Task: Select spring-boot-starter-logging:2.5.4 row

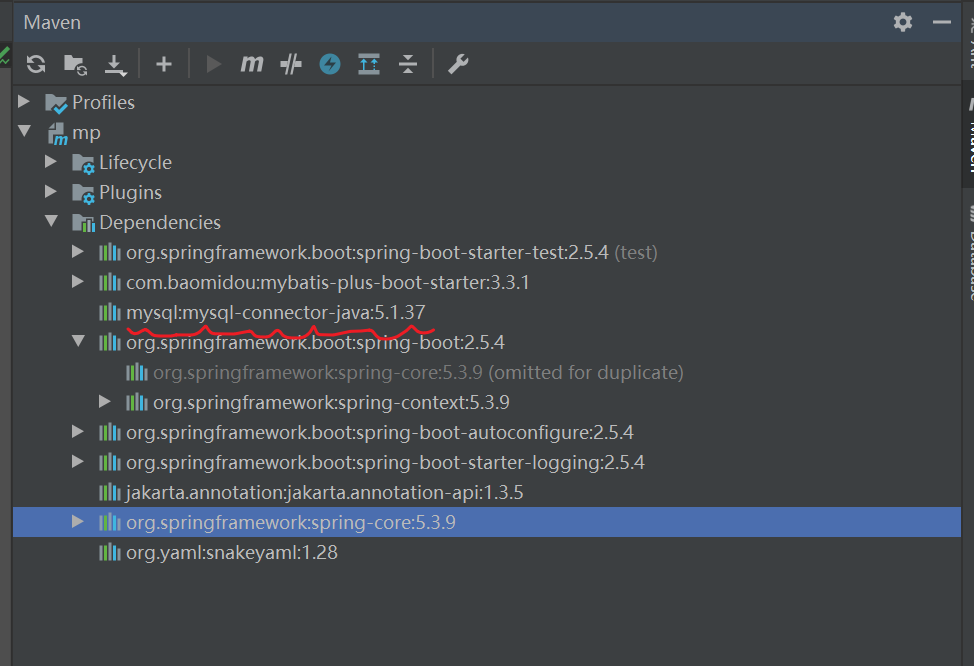Action: pyautogui.click(x=487, y=462)
